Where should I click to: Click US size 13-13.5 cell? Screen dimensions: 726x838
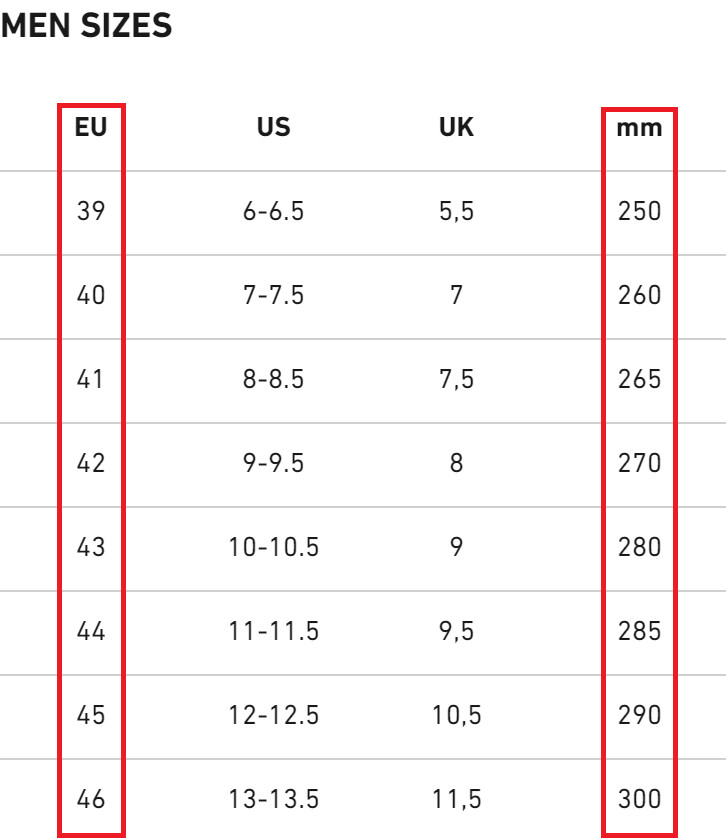[x=273, y=799]
